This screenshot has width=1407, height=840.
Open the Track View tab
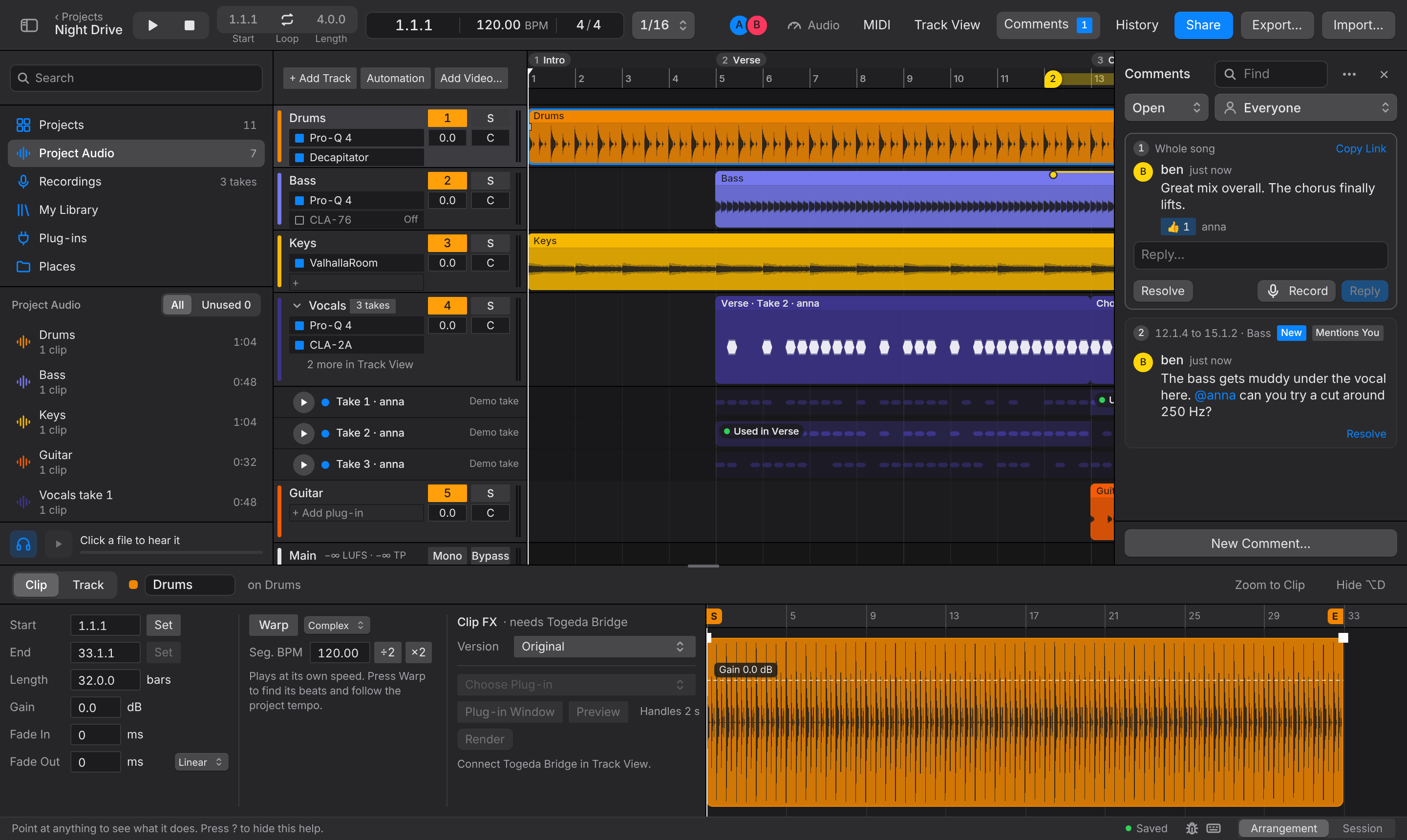tap(947, 25)
